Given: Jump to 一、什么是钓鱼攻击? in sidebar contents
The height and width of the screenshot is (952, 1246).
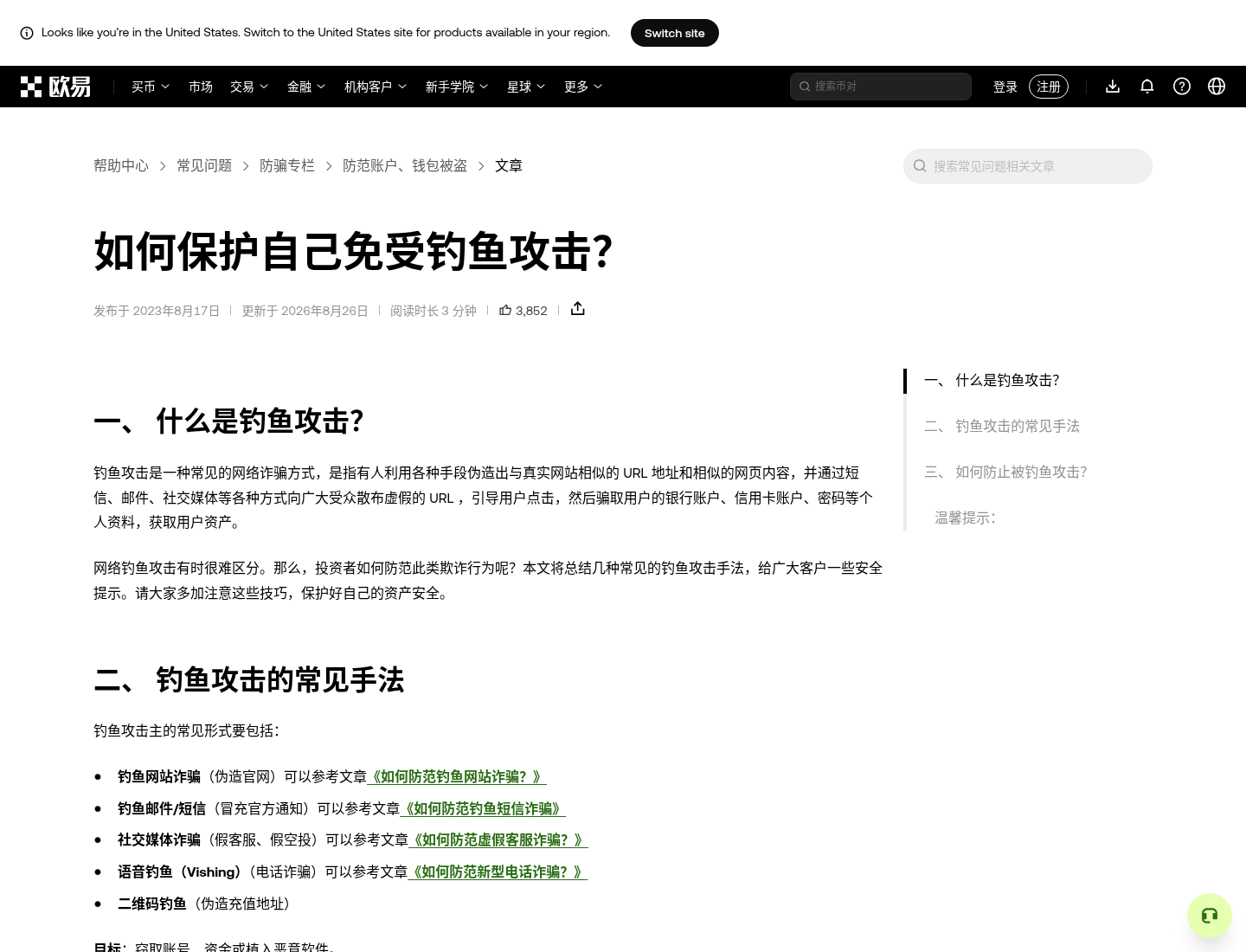Looking at the screenshot, I should click(x=992, y=380).
